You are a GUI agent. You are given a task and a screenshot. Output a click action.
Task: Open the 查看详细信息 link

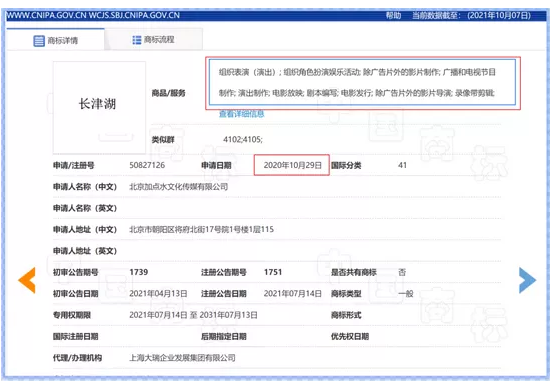[241, 114]
